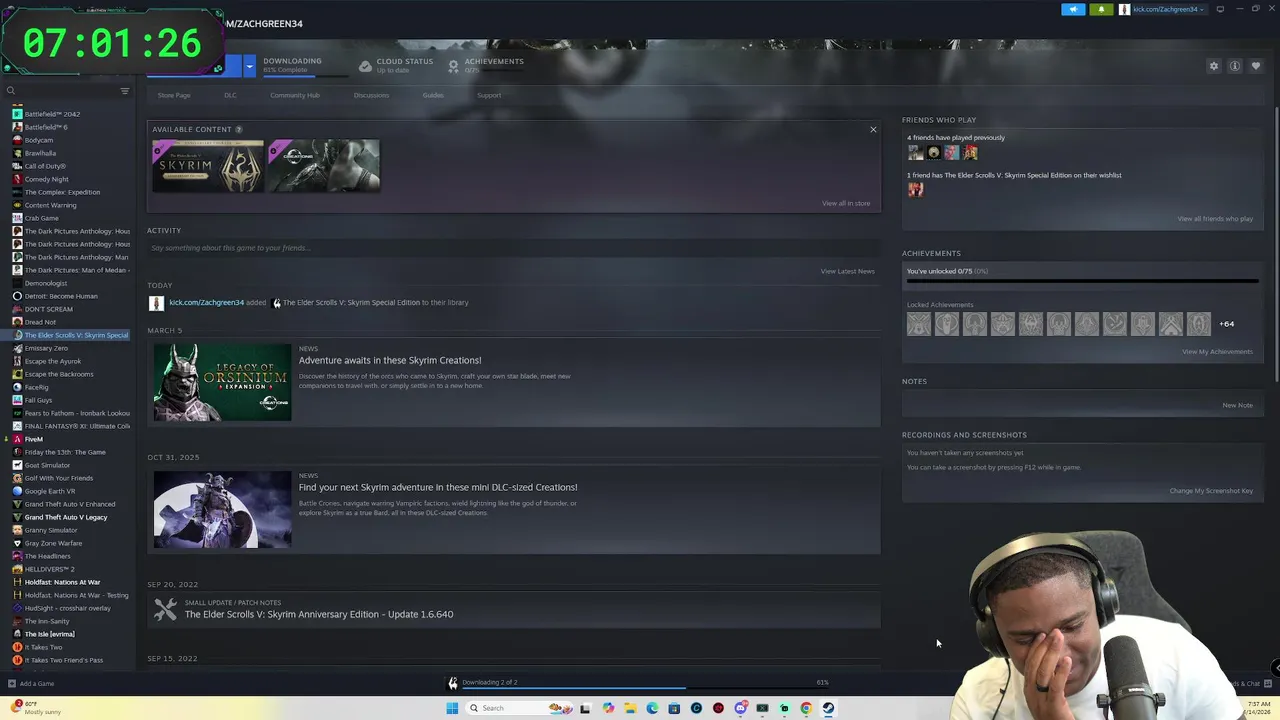Click the Steam taskbar icon
The height and width of the screenshot is (720, 1280).
tap(828, 708)
